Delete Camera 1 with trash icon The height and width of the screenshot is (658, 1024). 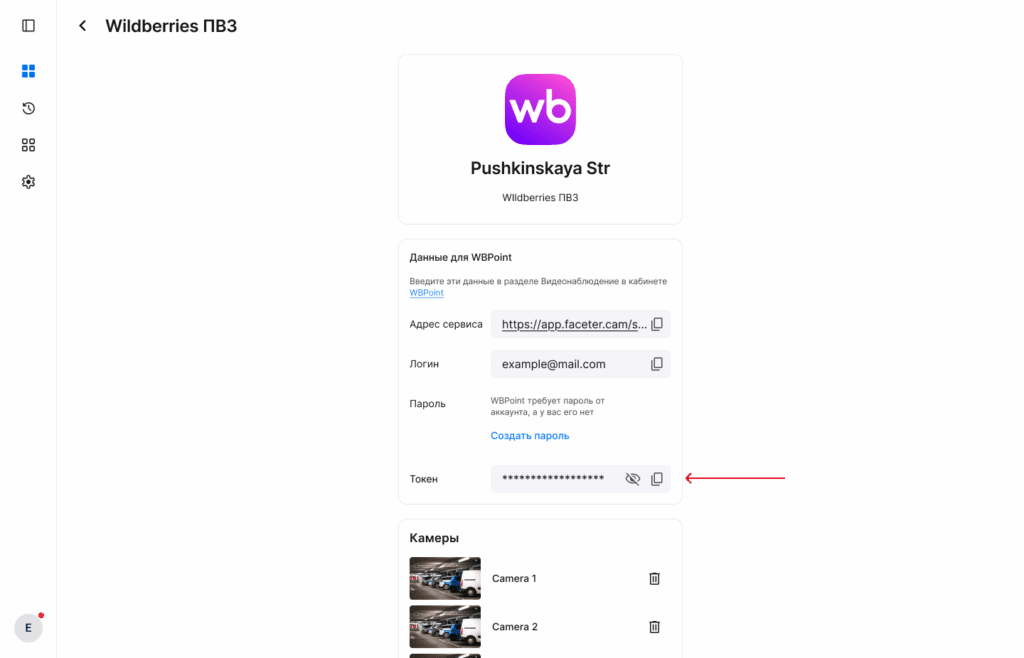pyautogui.click(x=655, y=578)
